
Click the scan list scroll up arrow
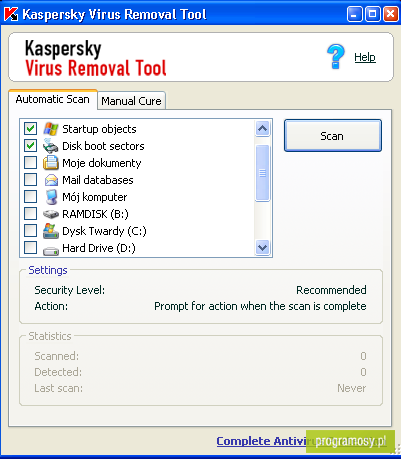tap(263, 129)
